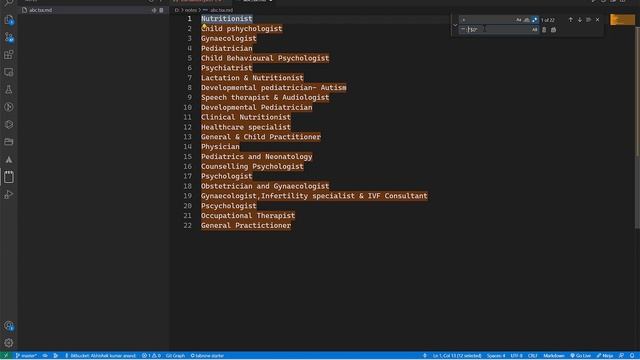Open remote window indicator in status bar
Image resolution: width=640 pixels, height=360 pixels.
click(6, 356)
